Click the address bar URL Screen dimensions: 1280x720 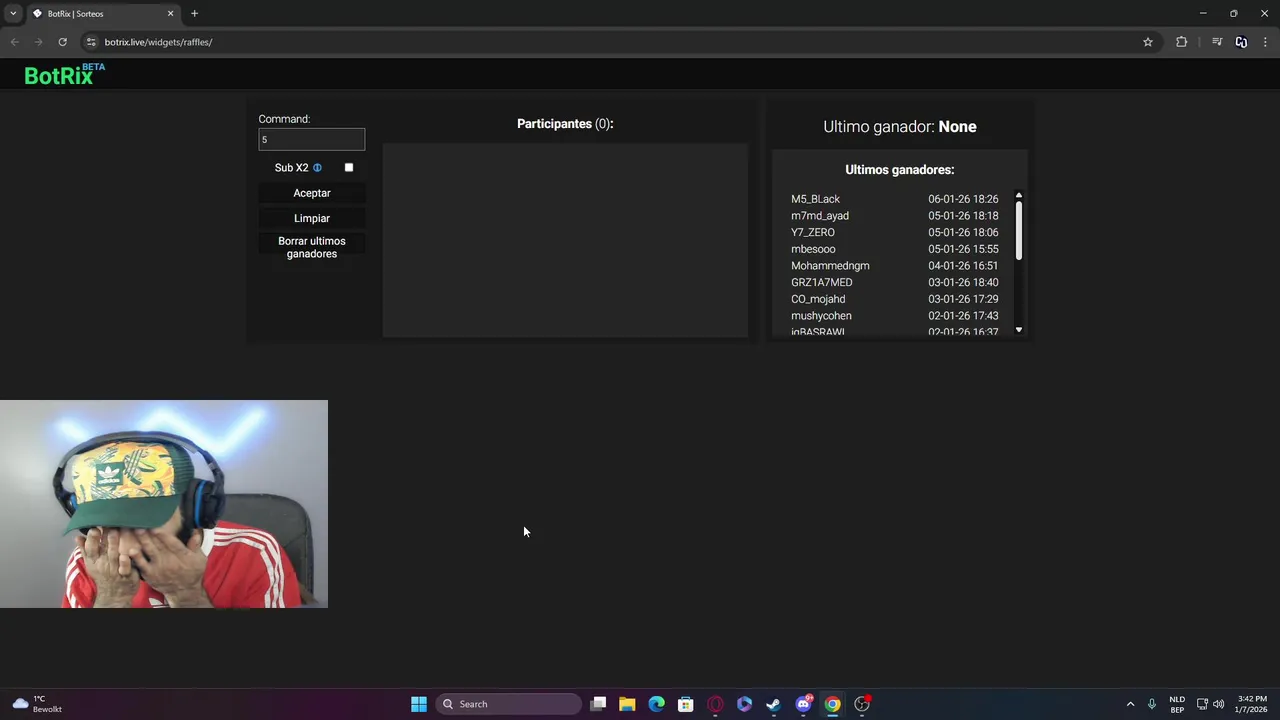158,42
